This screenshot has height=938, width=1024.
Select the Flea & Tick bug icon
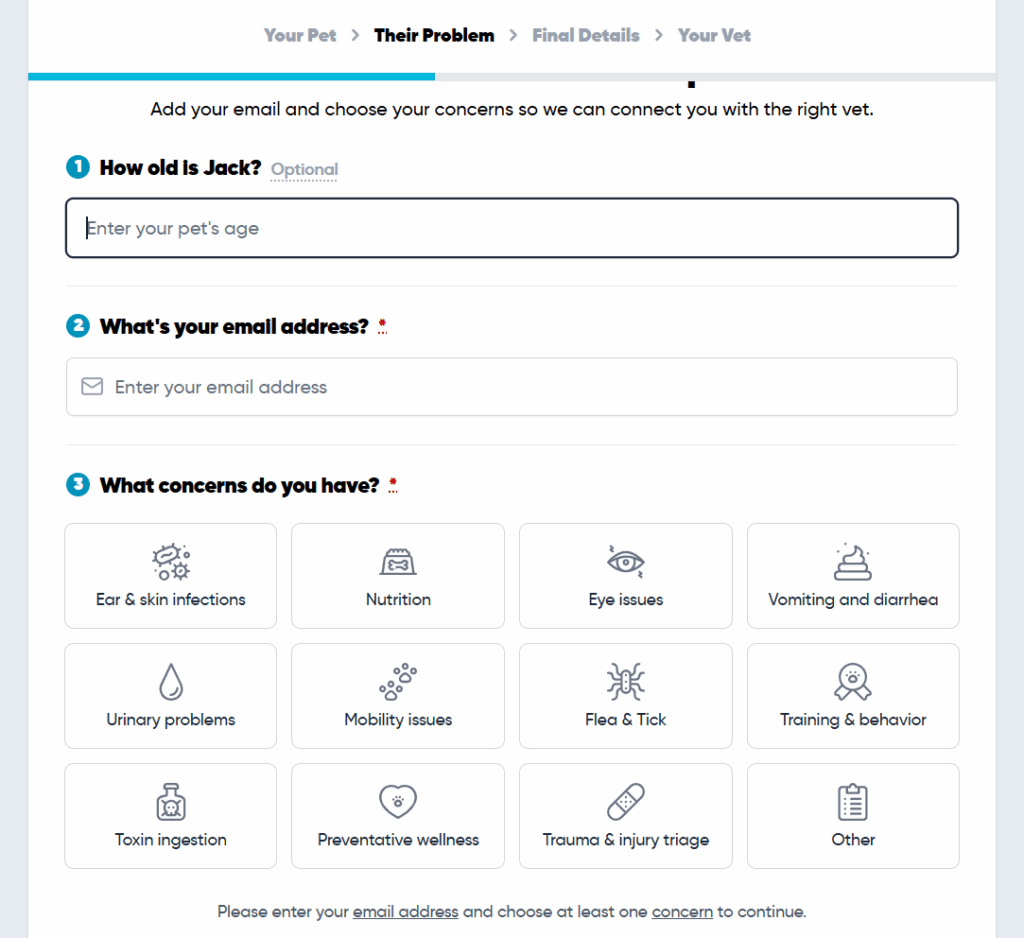coord(626,682)
